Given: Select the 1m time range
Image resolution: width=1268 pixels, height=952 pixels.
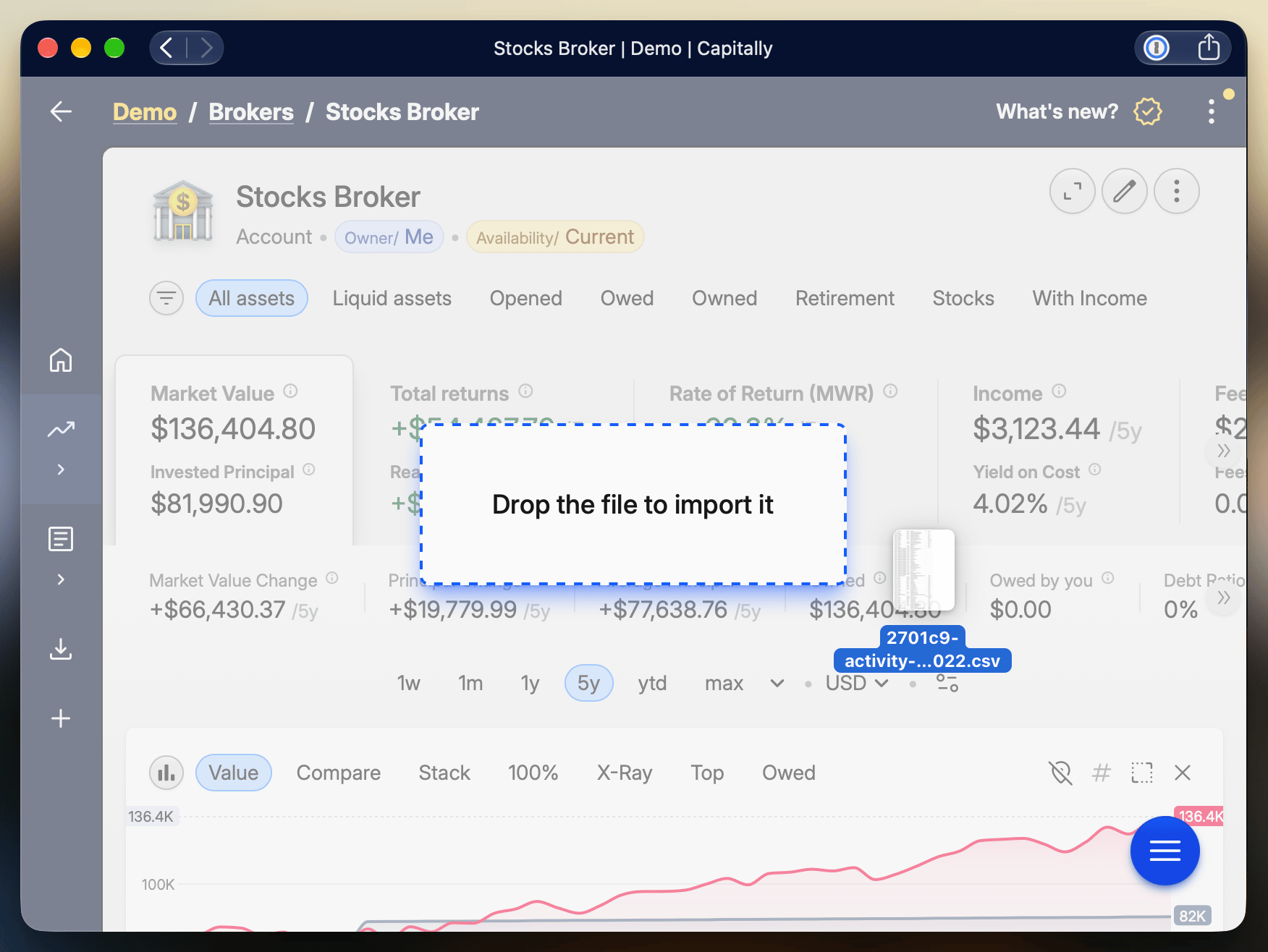Looking at the screenshot, I should [x=470, y=683].
